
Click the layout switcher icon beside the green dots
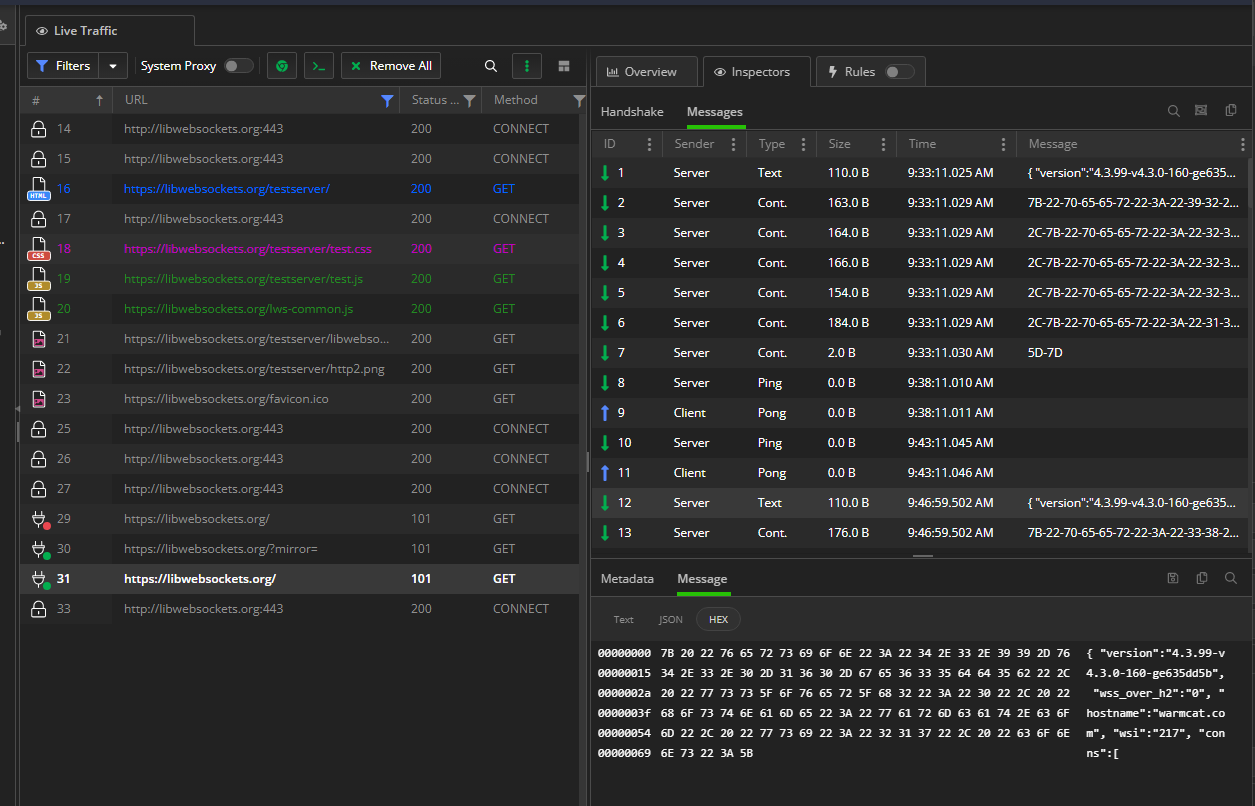coord(564,66)
